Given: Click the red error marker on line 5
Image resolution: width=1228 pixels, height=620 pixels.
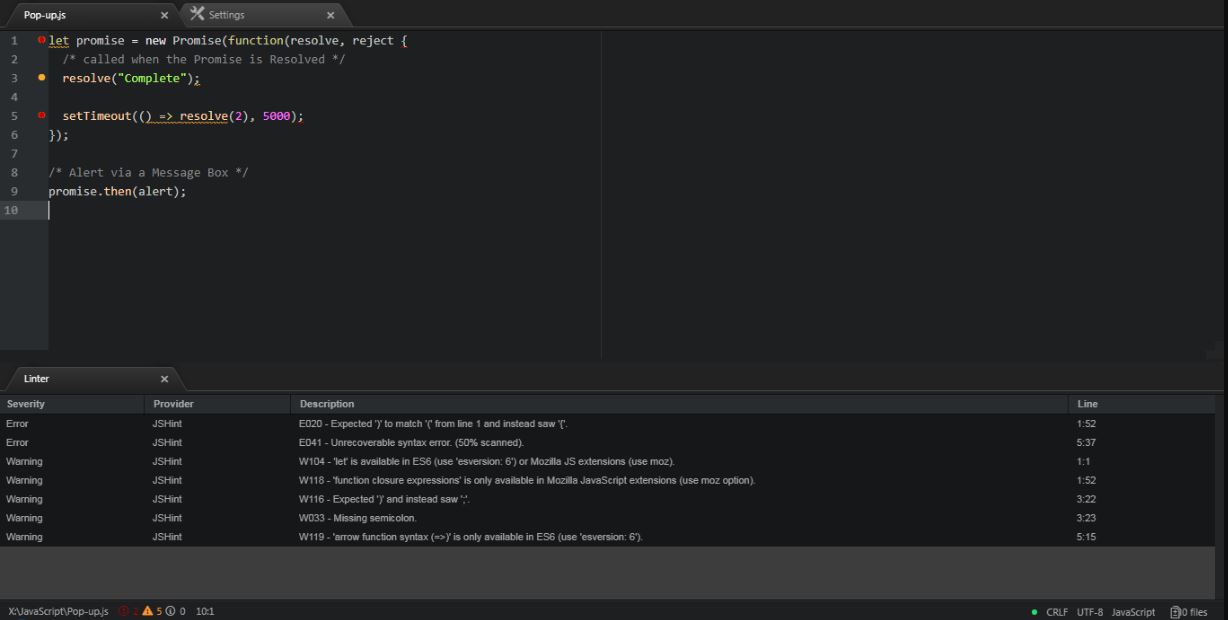Looking at the screenshot, I should pos(41,115).
